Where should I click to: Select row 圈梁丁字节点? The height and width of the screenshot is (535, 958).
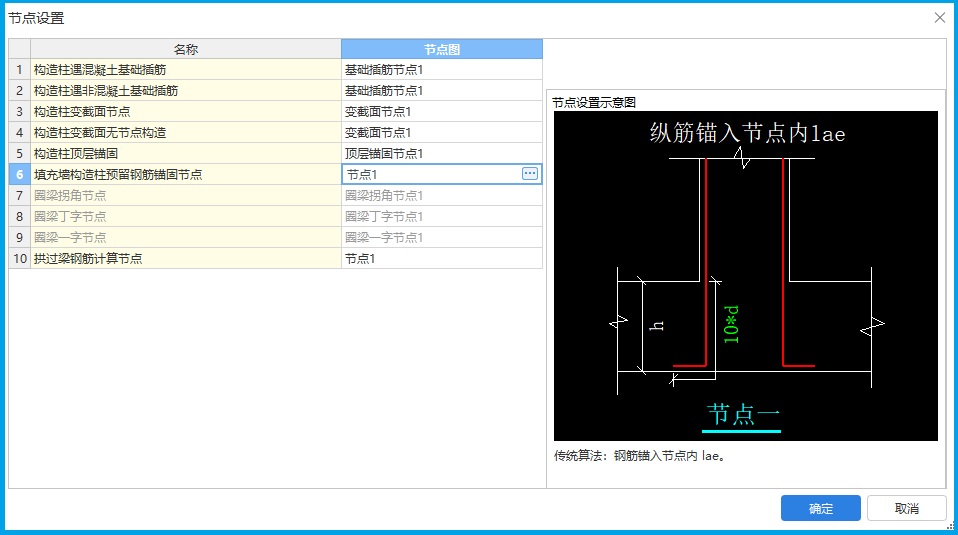[x=186, y=216]
